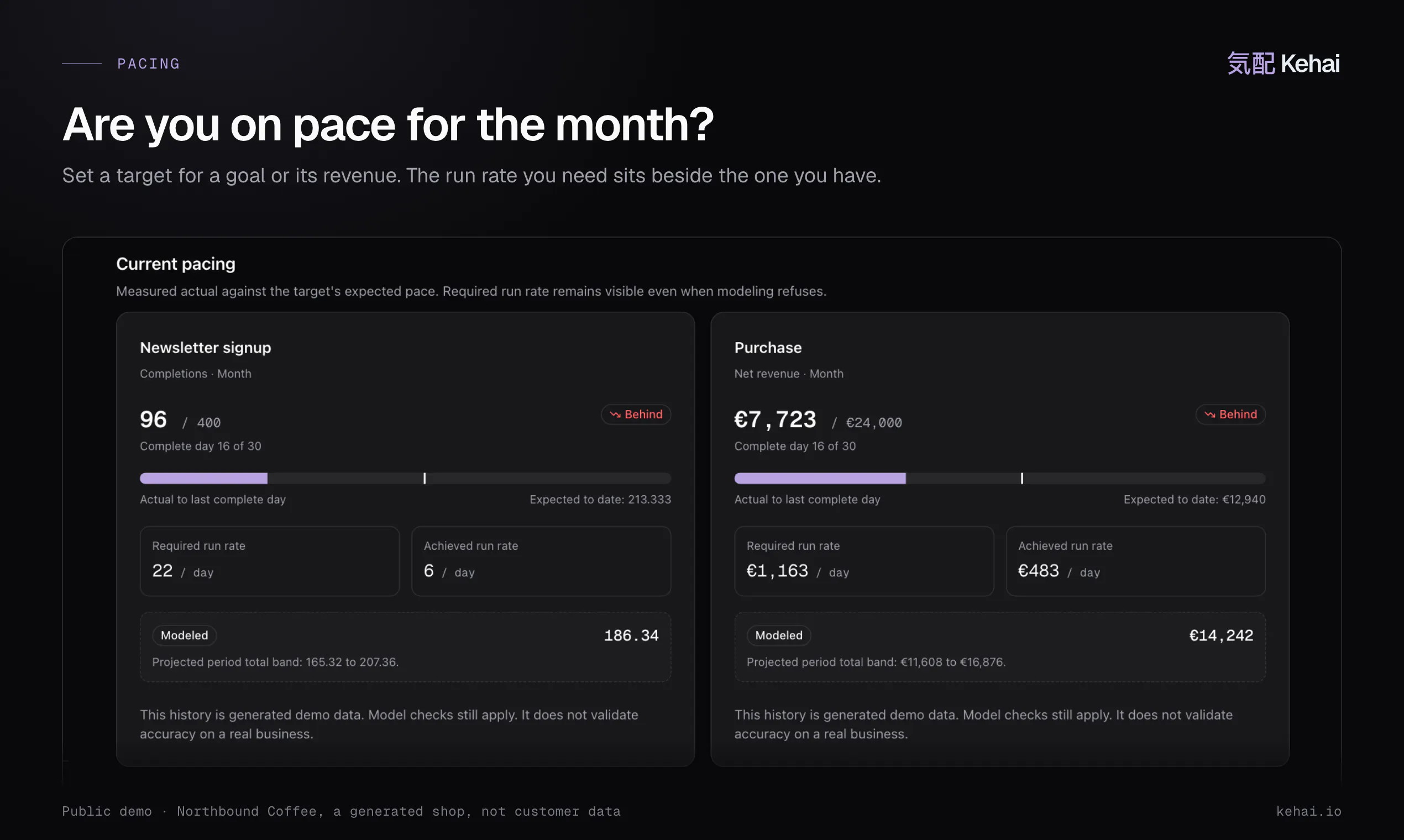Viewport: 1404px width, 840px height.
Task: Click 'Complete day 16 of 30' under Newsletter signup
Action: (201, 446)
